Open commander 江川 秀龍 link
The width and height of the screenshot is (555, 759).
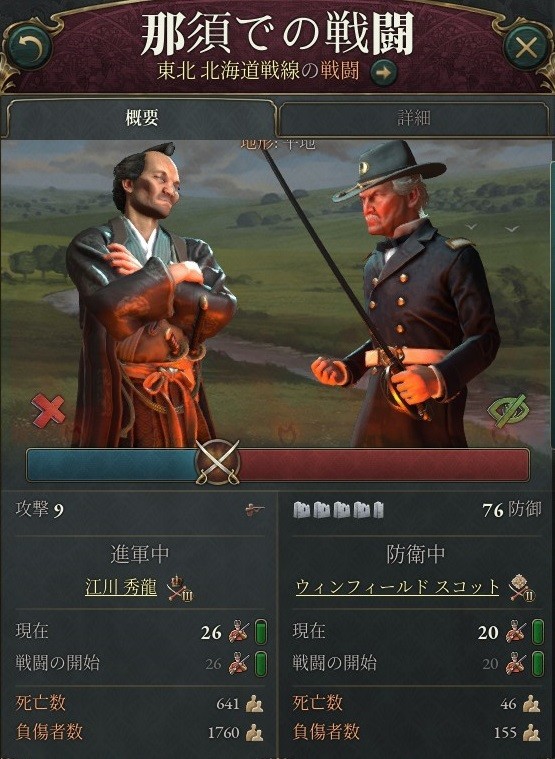tap(121, 587)
